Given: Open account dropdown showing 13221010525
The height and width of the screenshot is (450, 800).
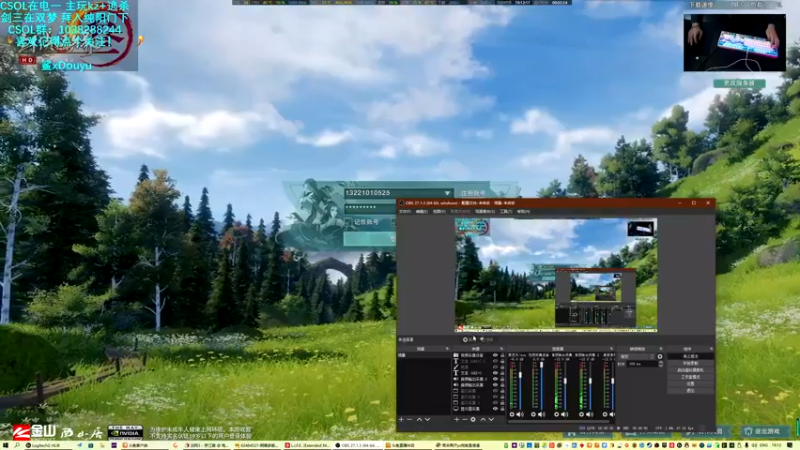Looking at the screenshot, I should point(447,193).
